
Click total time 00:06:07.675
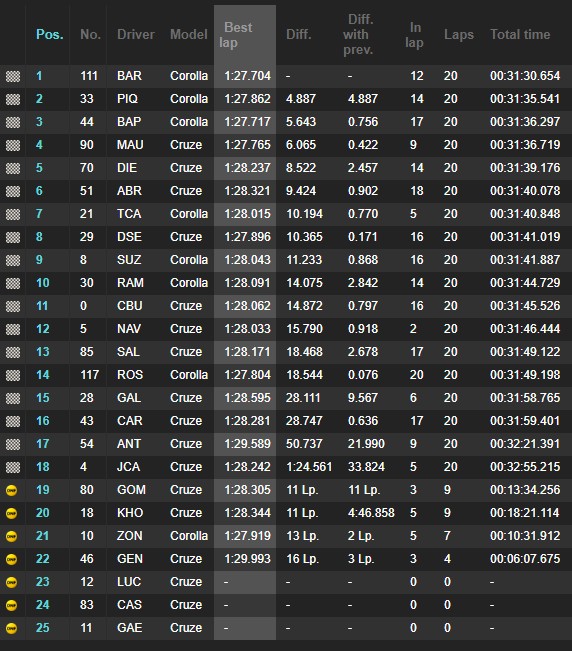[x=525, y=559]
